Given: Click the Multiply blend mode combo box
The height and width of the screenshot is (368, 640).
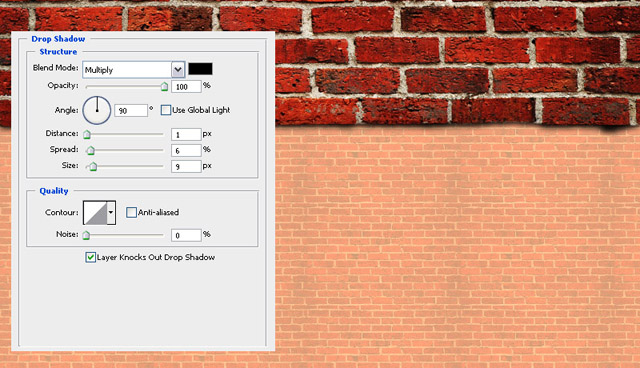Looking at the screenshot, I should [133, 70].
